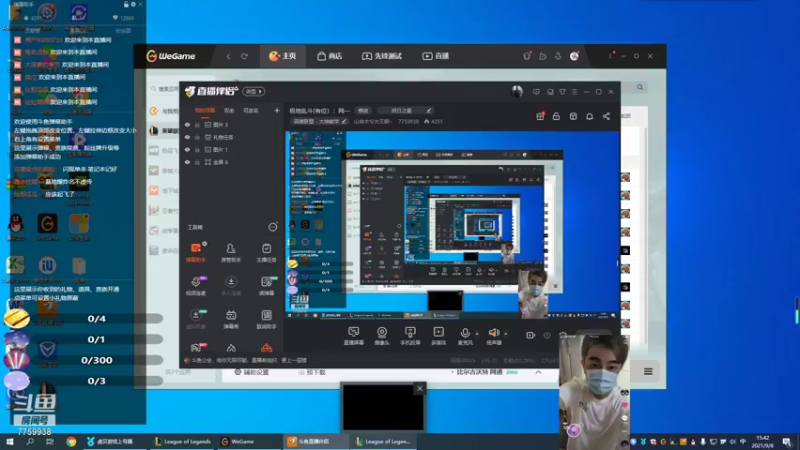Select the first (highlighted) scene tab
This screenshot has width=800, height=450.
(205, 110)
